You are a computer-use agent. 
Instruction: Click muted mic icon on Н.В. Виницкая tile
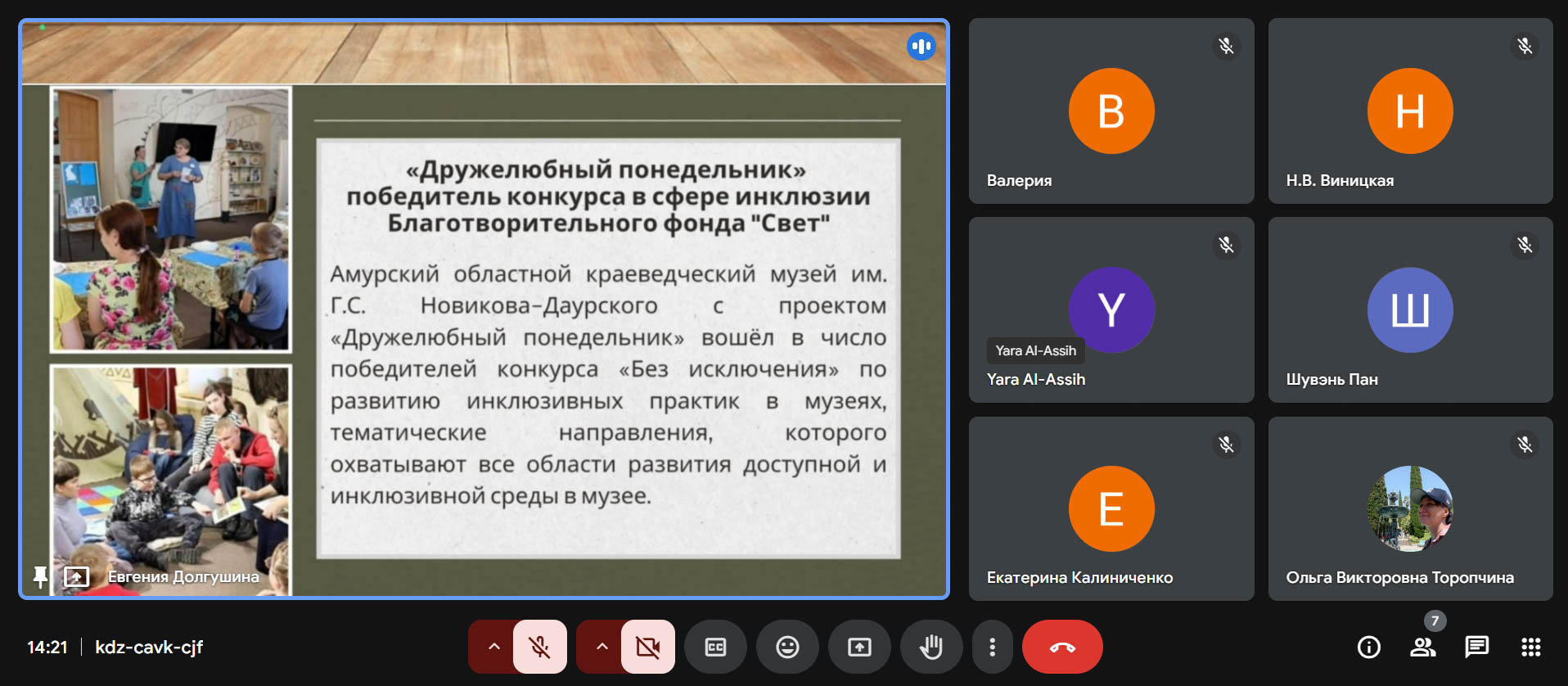1525,46
